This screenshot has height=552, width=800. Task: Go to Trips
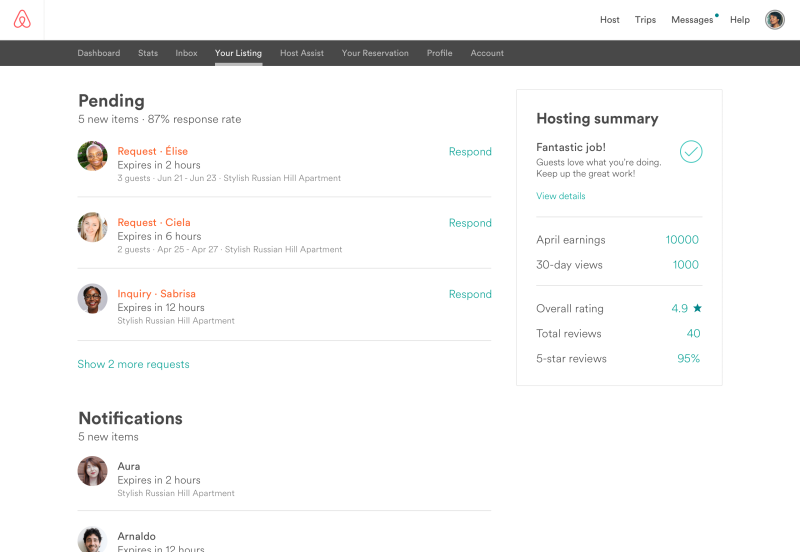[x=645, y=20]
